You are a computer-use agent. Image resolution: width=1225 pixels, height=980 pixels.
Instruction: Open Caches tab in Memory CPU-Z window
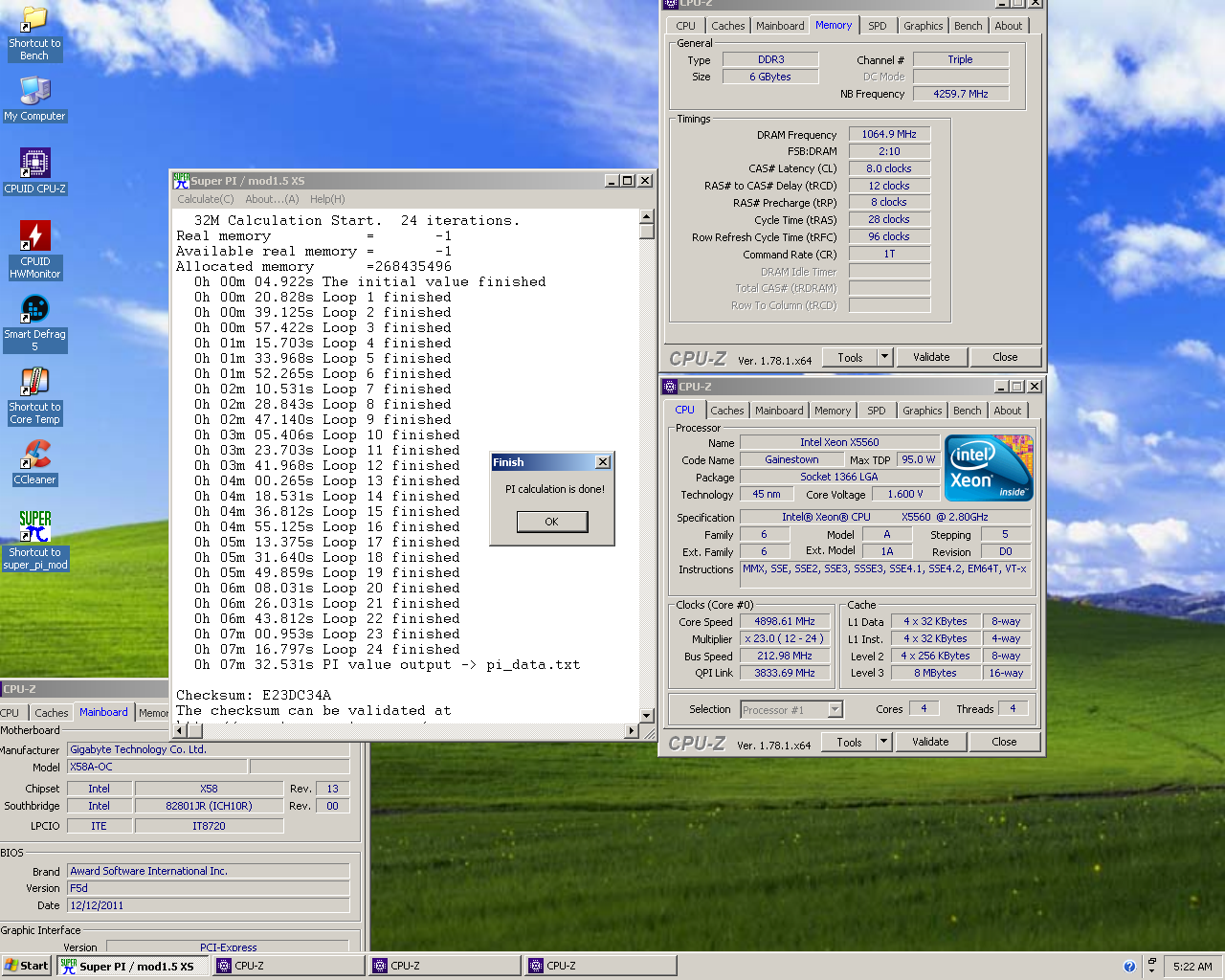(x=727, y=26)
